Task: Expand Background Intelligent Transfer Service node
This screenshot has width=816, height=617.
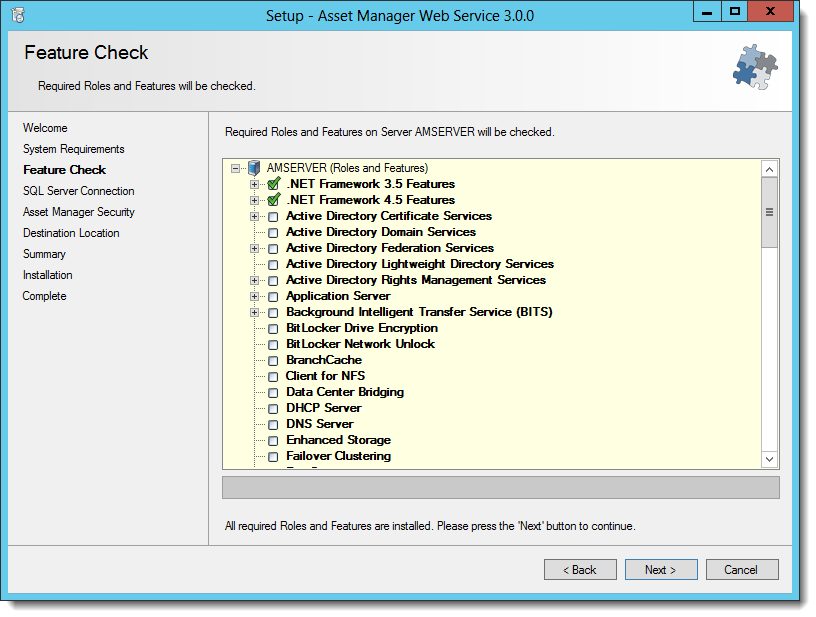Action: pos(254,313)
